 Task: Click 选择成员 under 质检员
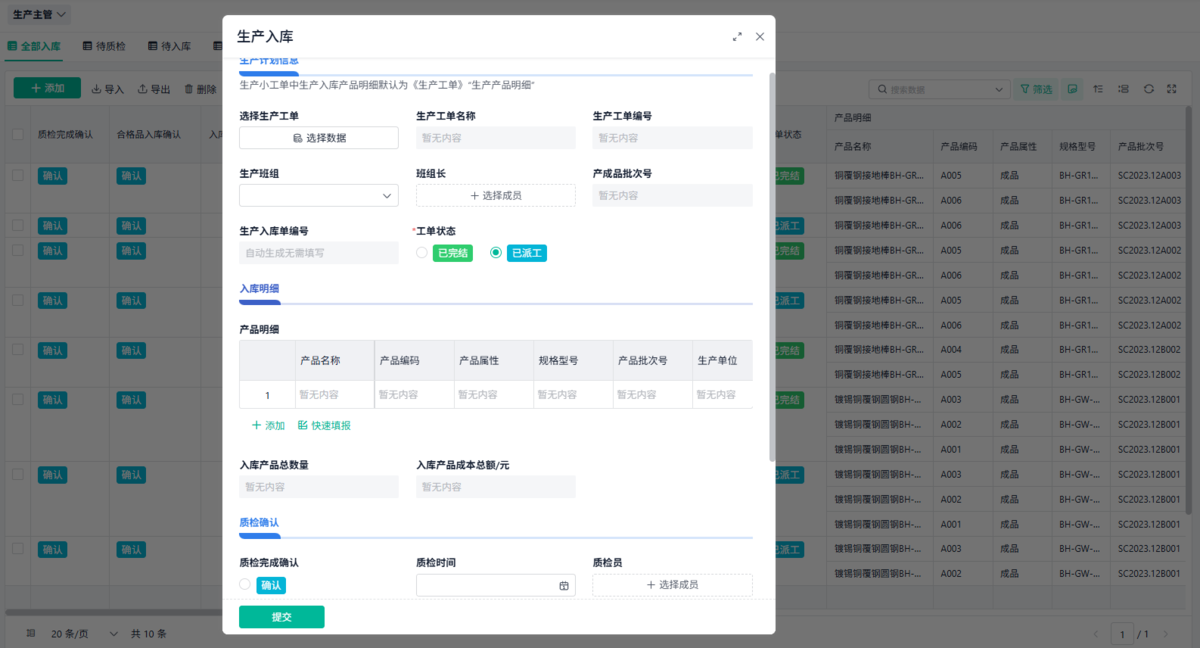click(673, 585)
